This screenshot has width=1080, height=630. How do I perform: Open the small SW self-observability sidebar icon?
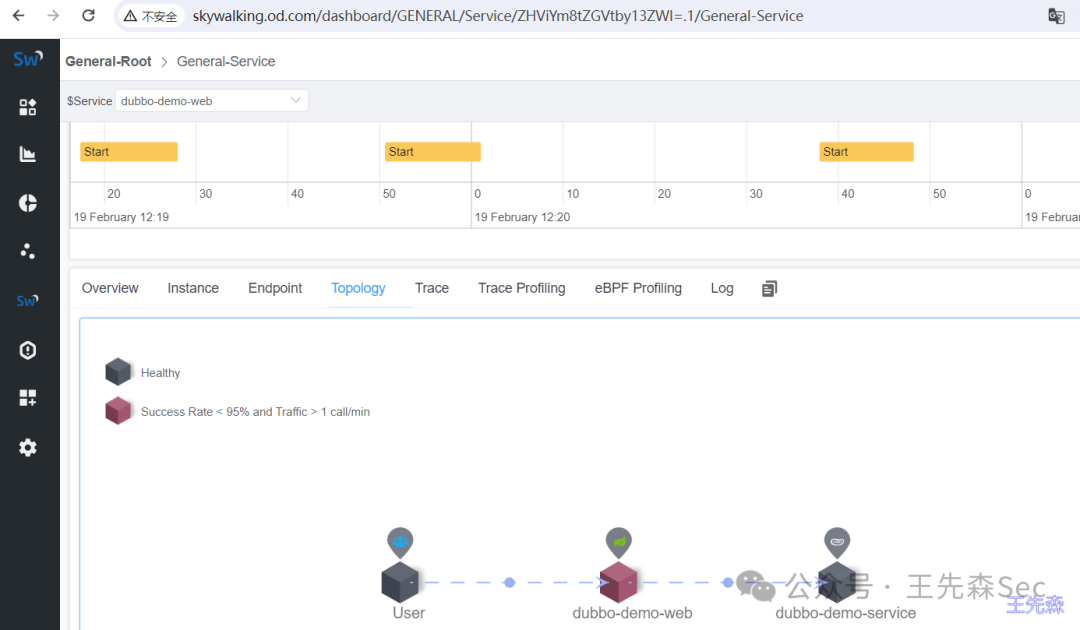pyautogui.click(x=28, y=301)
